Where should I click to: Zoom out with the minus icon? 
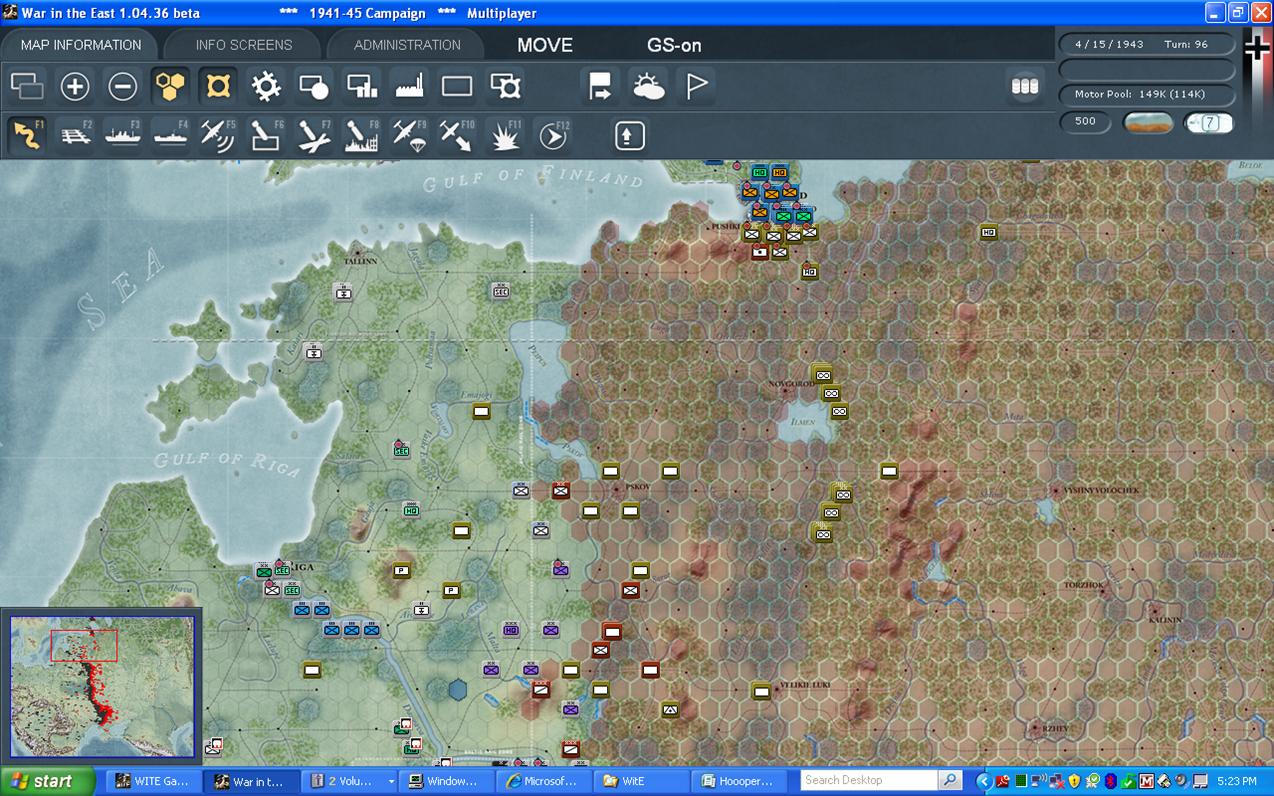(x=123, y=87)
